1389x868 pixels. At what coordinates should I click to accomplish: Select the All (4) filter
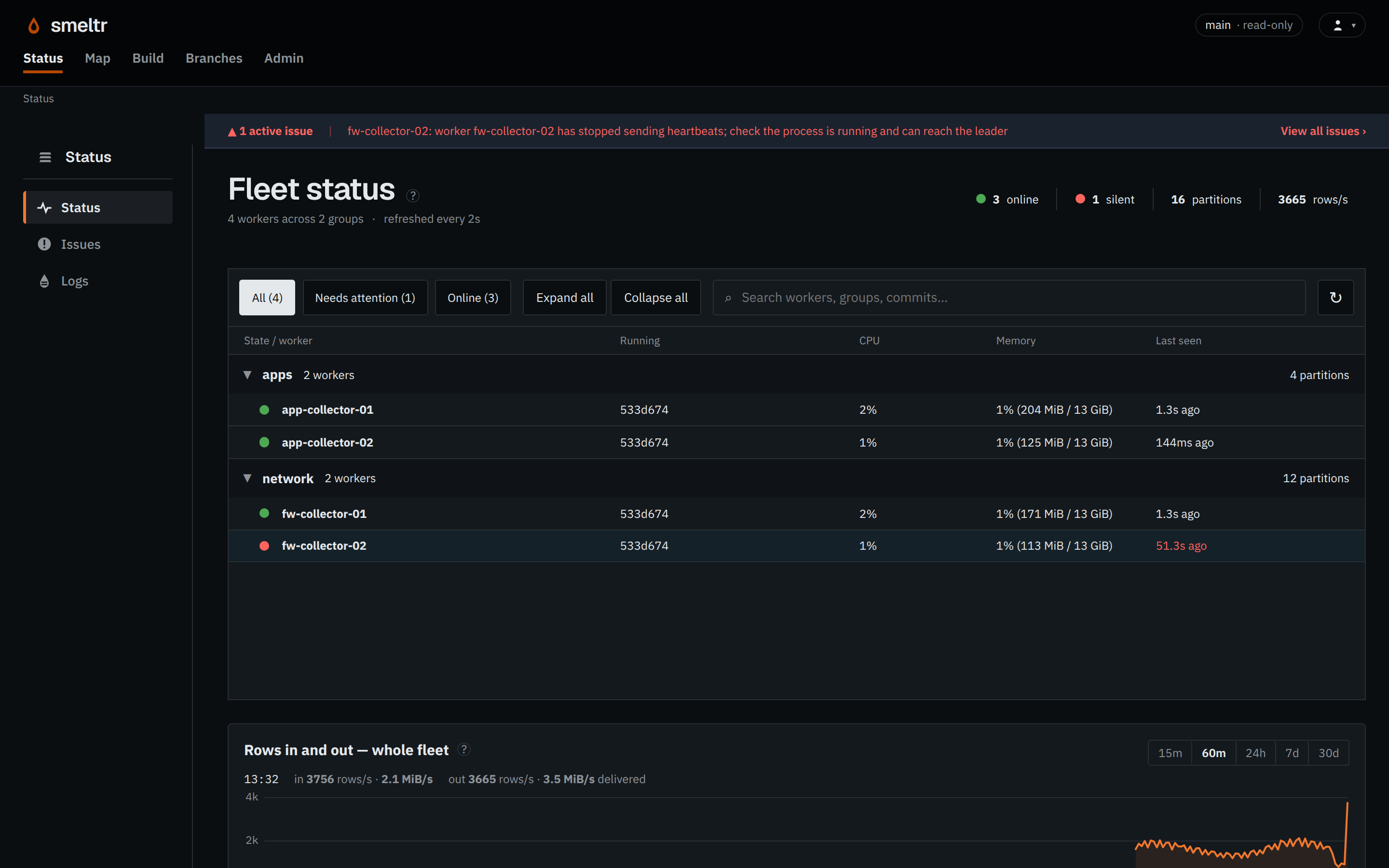(267, 298)
